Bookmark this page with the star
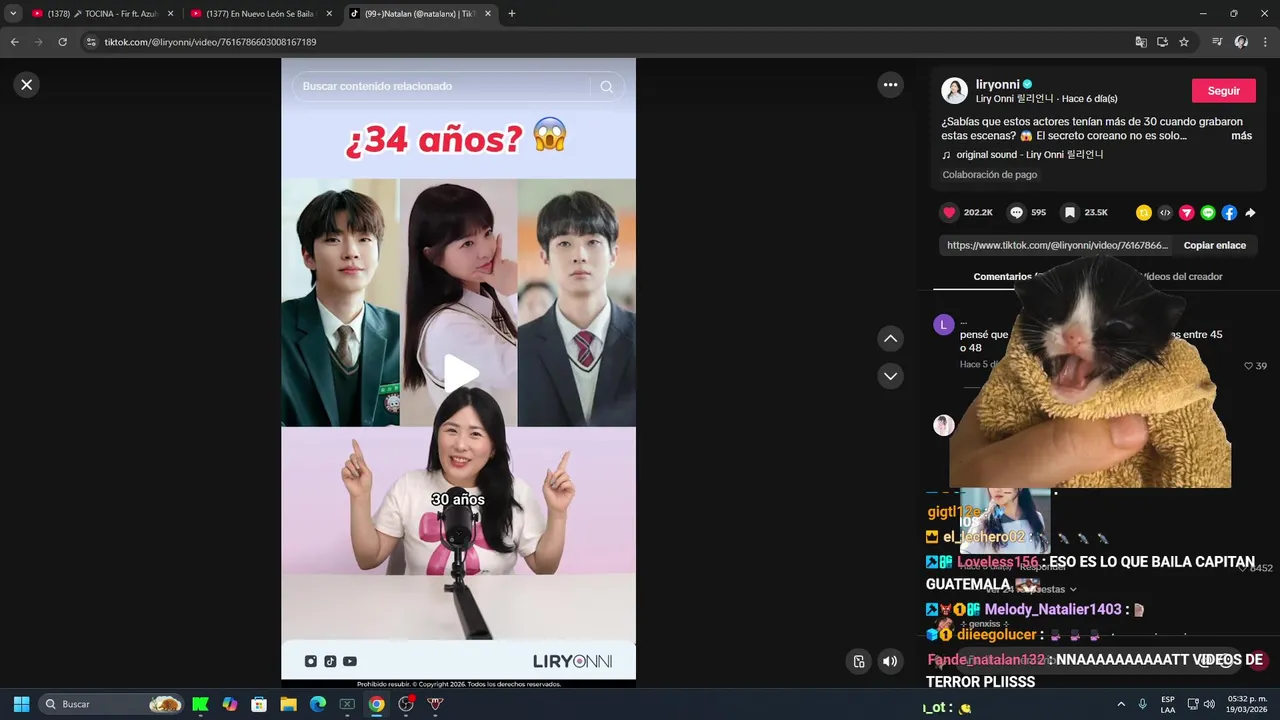 coord(1184,42)
